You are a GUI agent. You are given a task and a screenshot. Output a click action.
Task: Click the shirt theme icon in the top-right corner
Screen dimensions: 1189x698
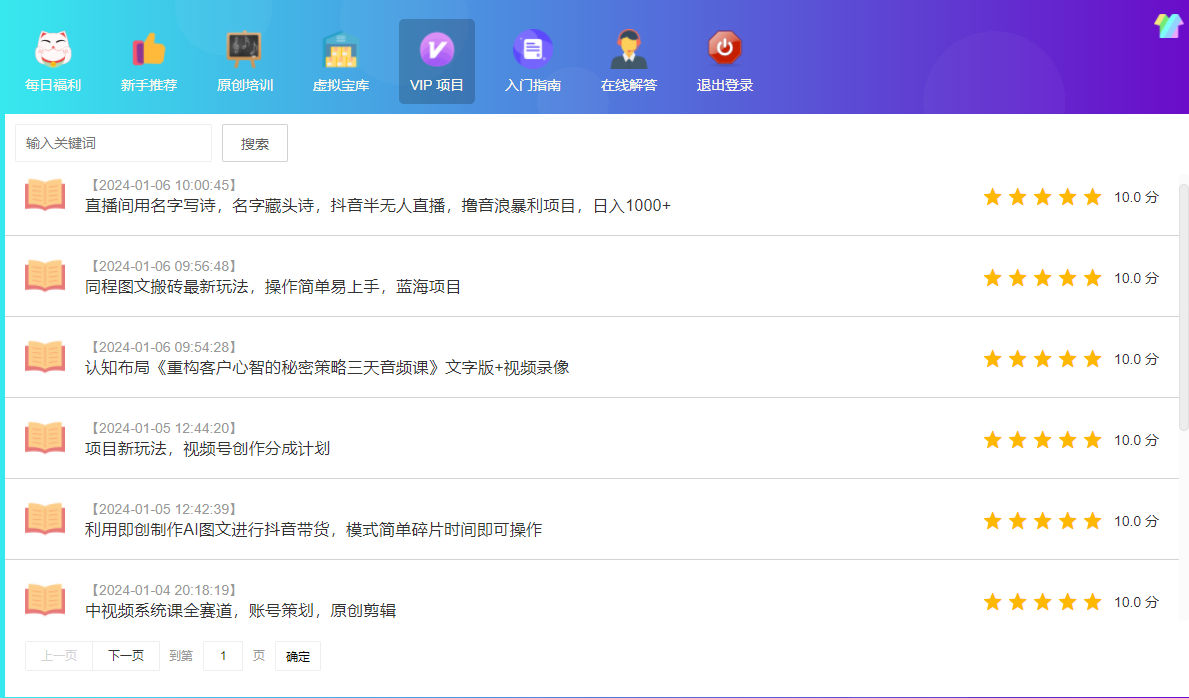[x=1168, y=26]
